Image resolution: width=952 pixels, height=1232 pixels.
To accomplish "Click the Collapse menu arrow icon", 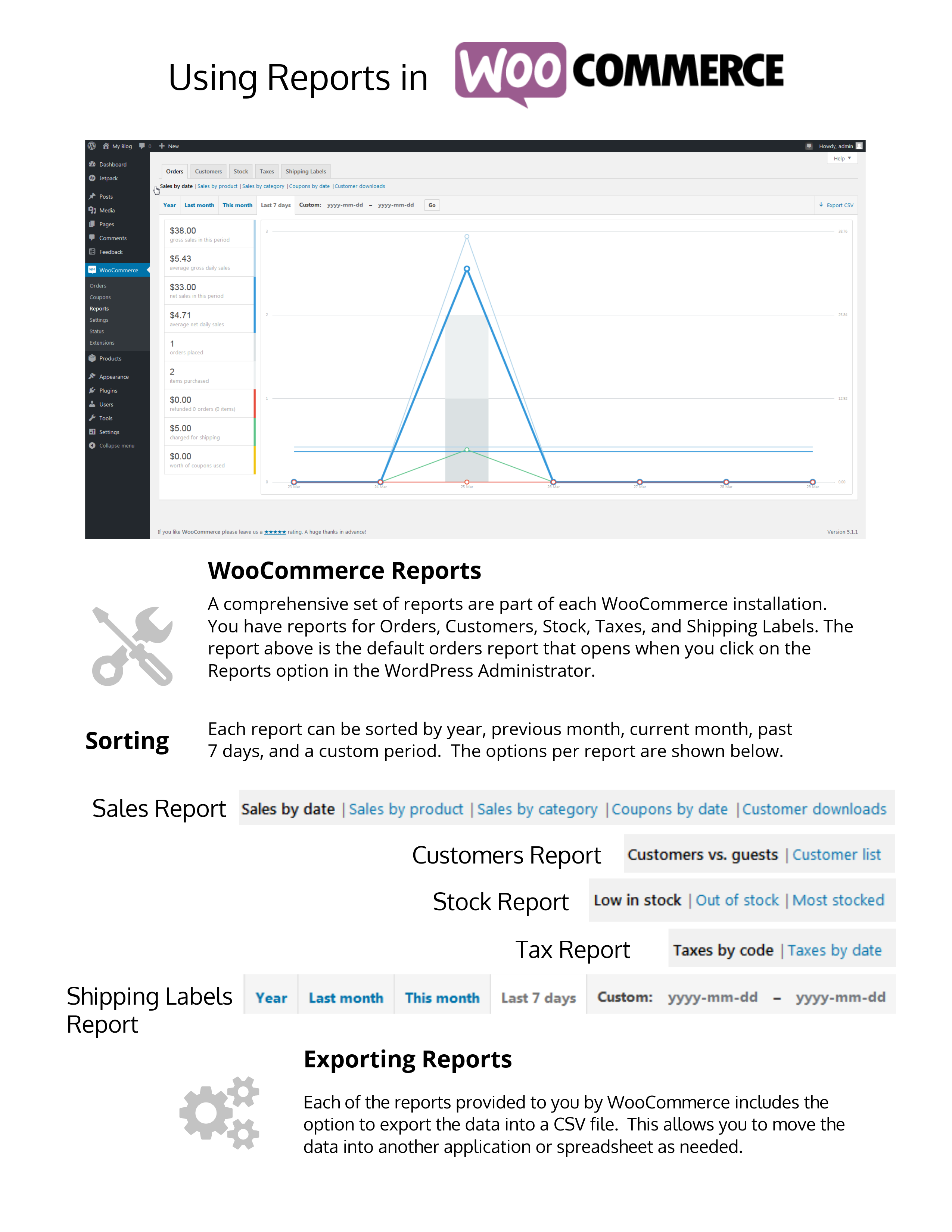I will pyautogui.click(x=92, y=446).
